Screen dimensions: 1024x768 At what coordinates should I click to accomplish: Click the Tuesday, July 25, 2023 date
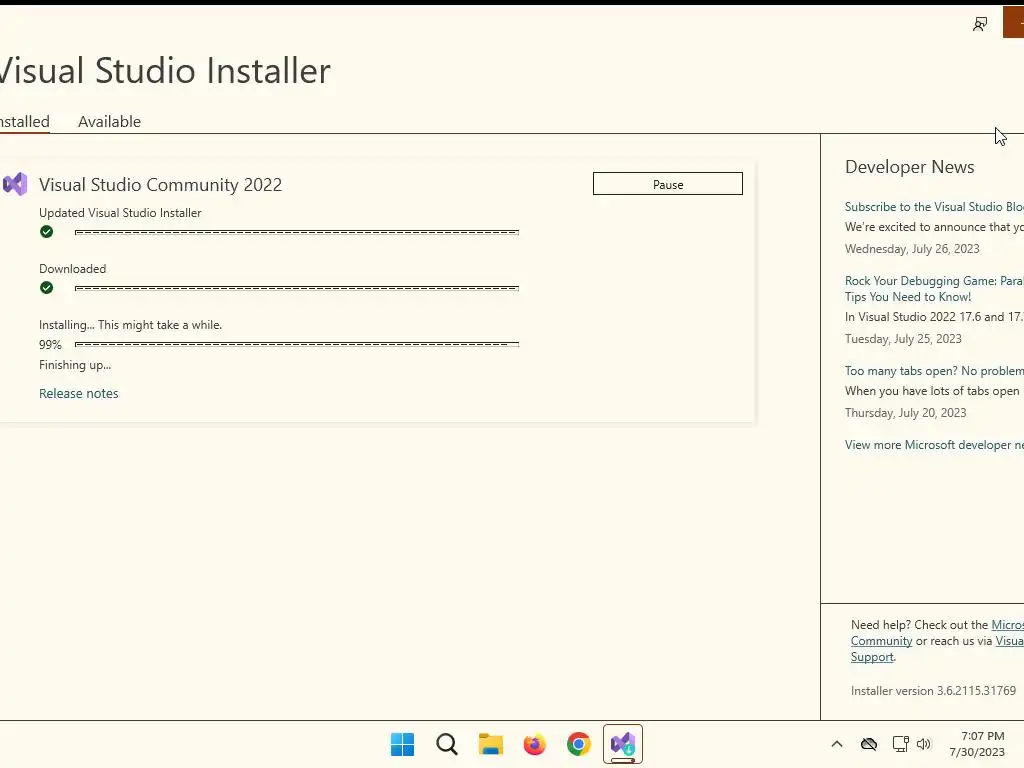(x=903, y=339)
